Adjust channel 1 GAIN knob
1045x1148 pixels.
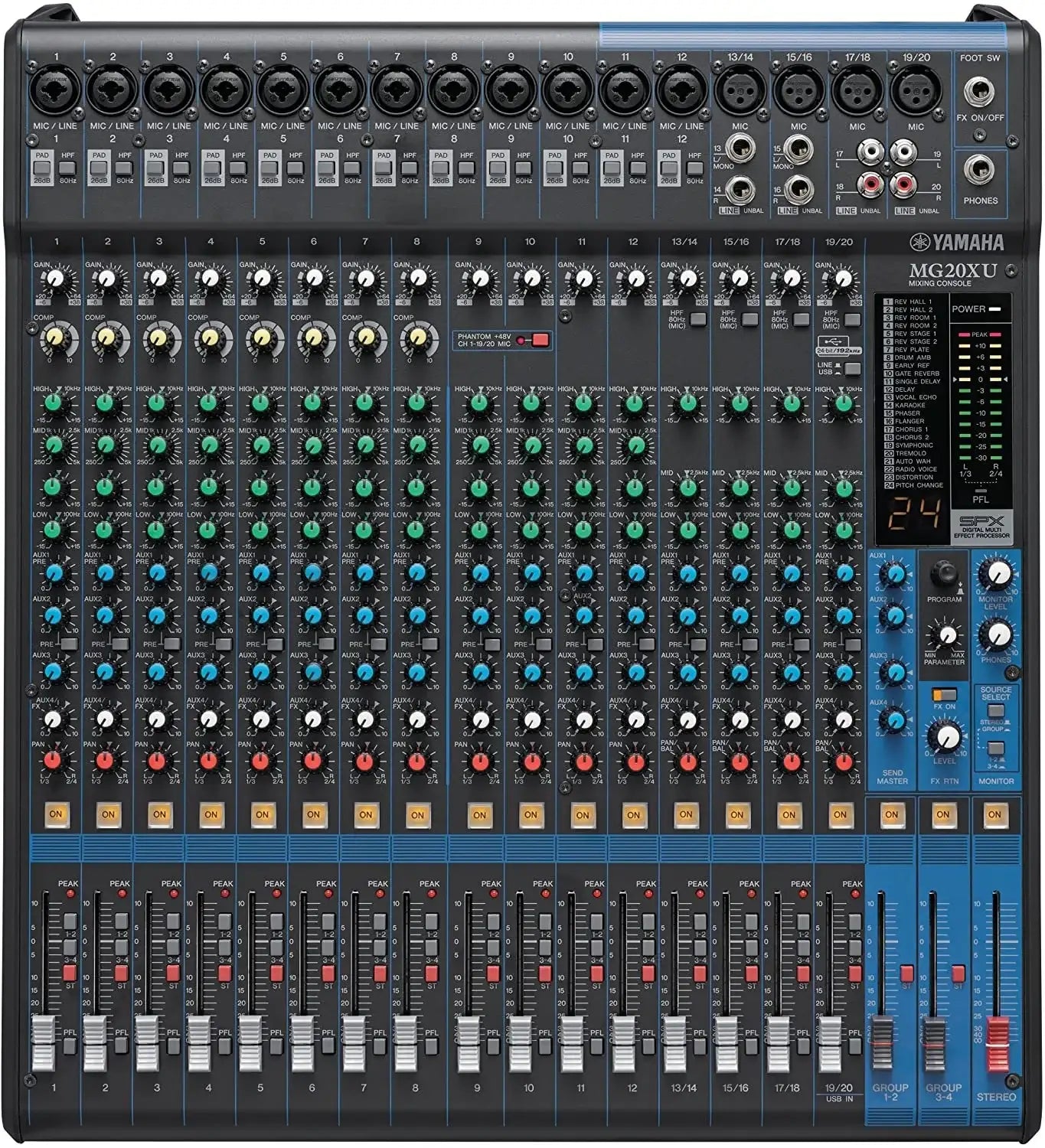click(x=54, y=279)
